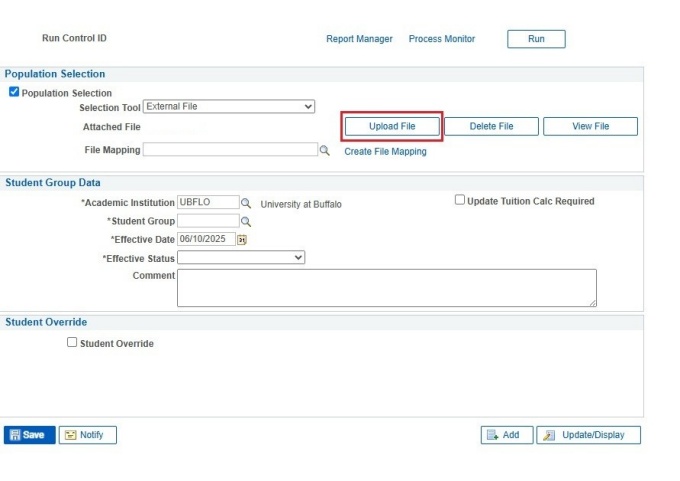Expand the Effective Status dropdown

click(x=241, y=258)
